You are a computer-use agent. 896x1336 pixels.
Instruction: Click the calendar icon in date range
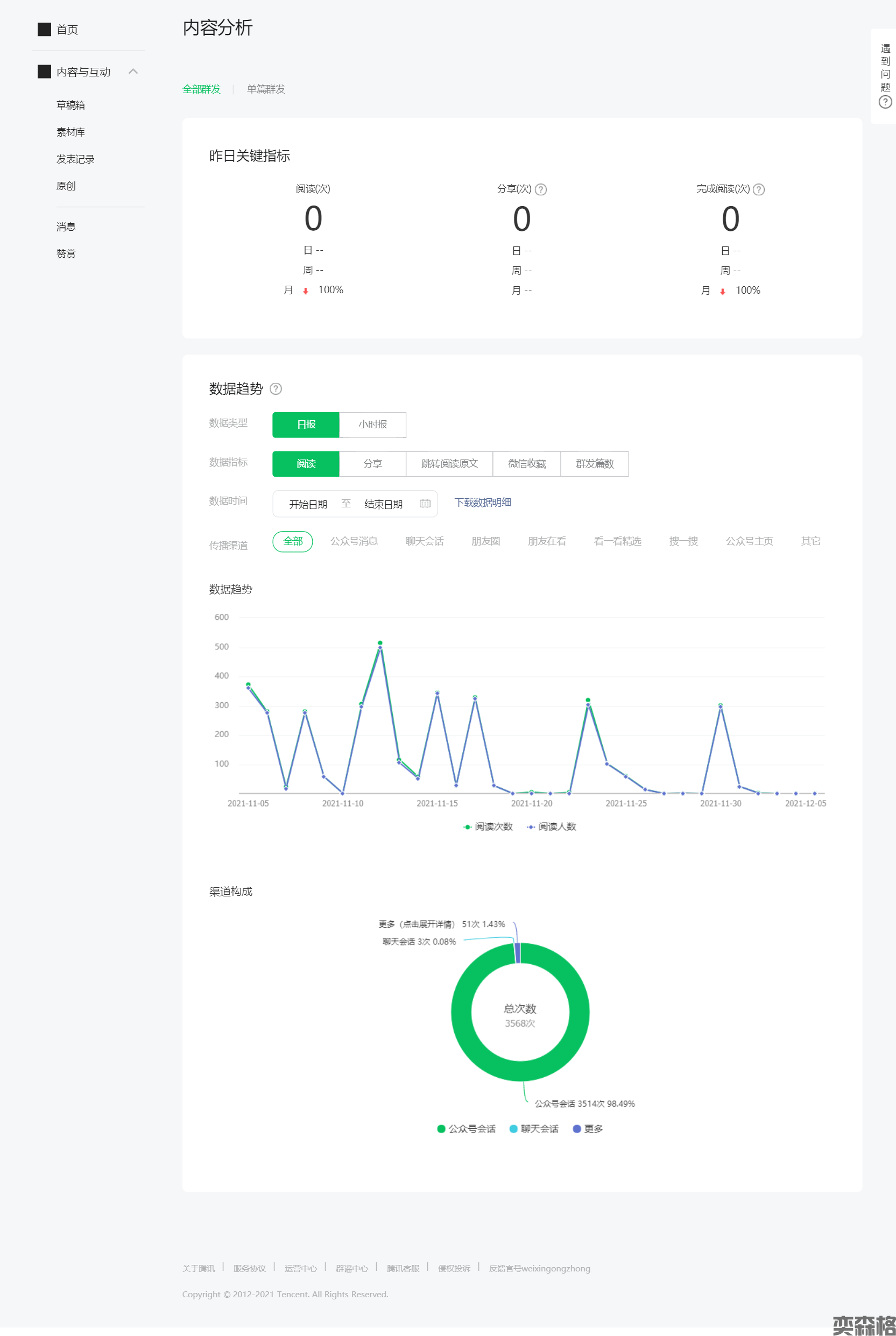(x=425, y=504)
